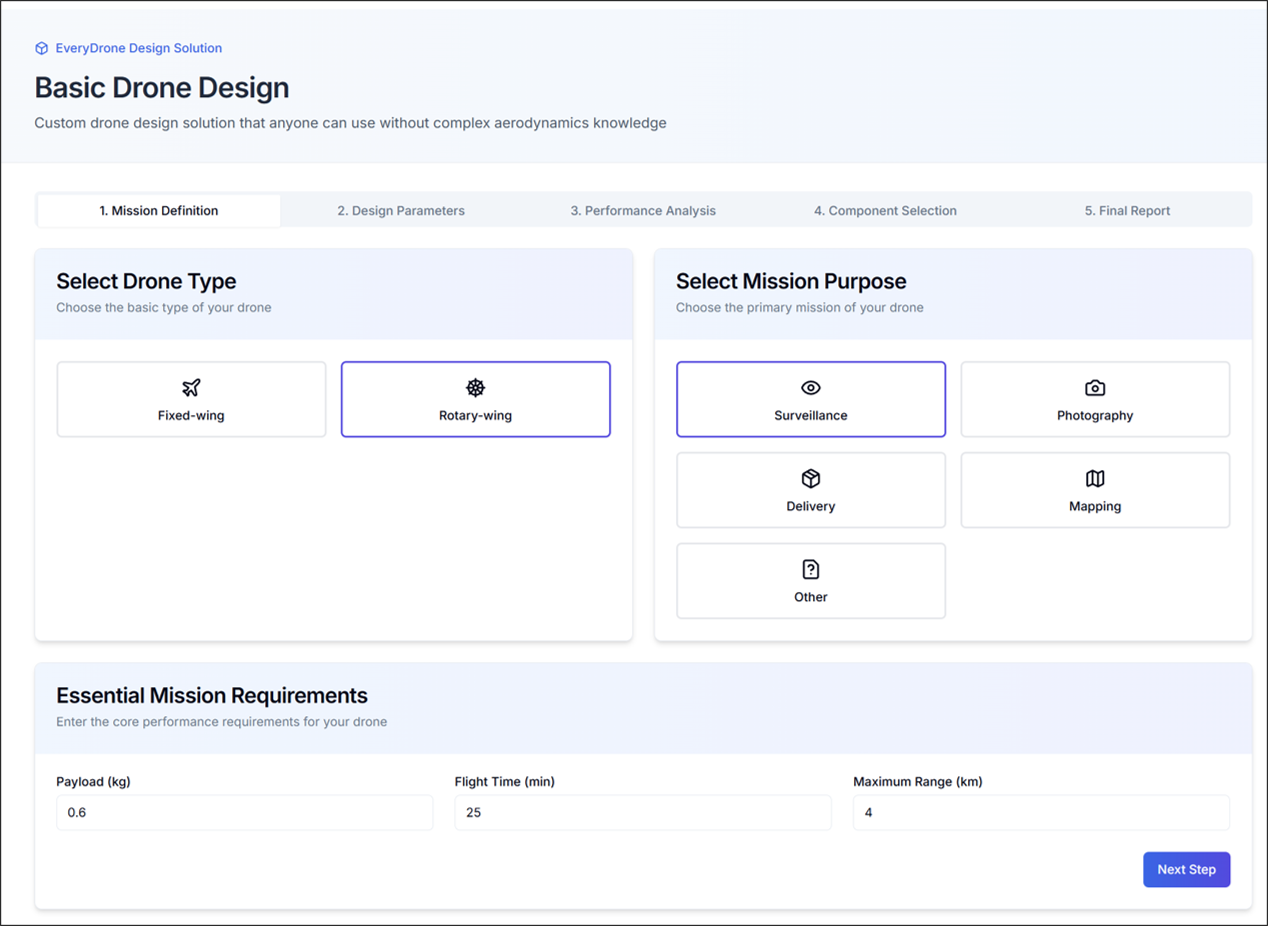Choose the Delivery mission purpose card
The image size is (1268, 926).
point(810,491)
